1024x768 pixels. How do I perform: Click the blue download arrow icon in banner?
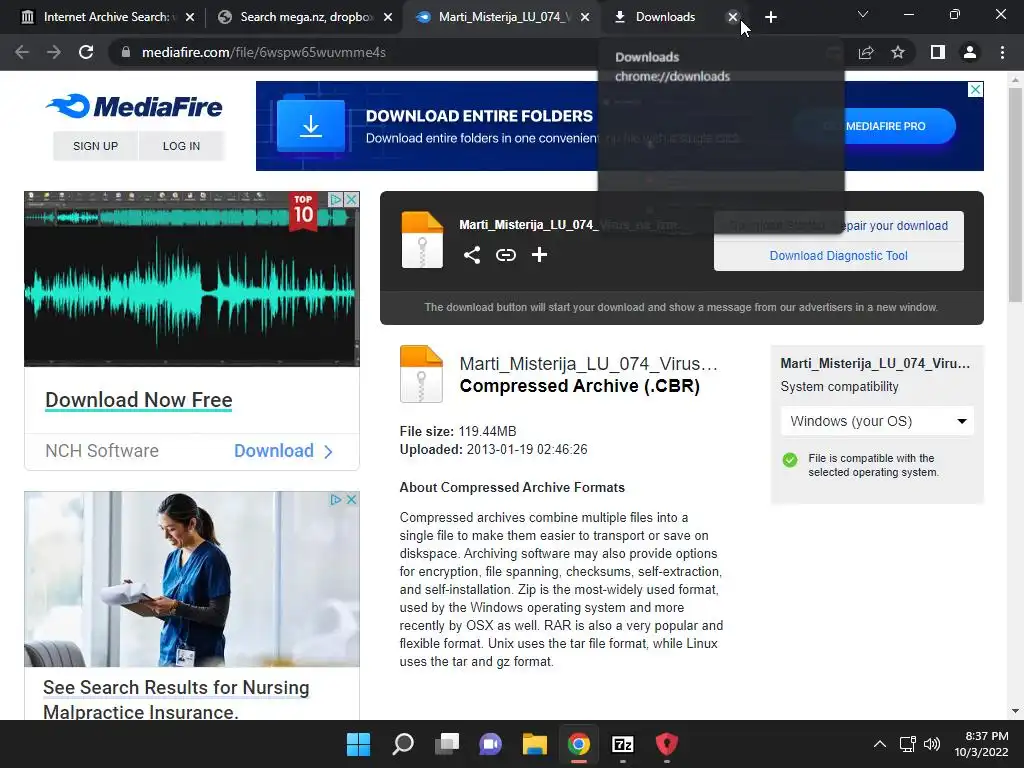pyautogui.click(x=311, y=125)
